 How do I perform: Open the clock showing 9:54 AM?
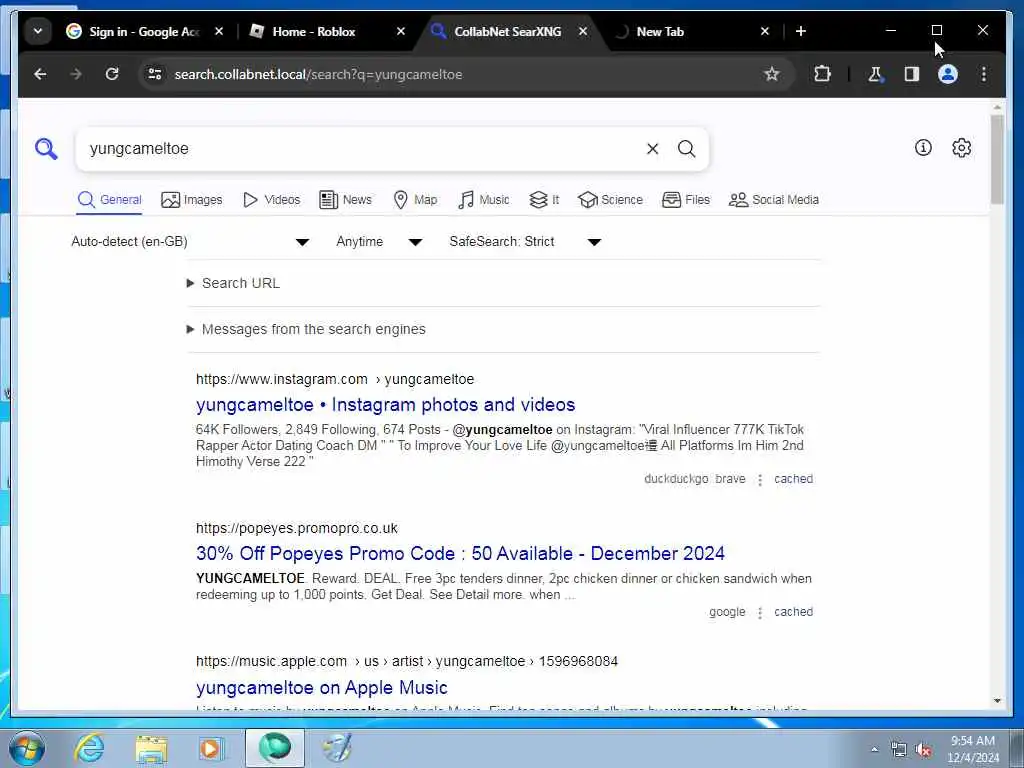click(x=972, y=749)
